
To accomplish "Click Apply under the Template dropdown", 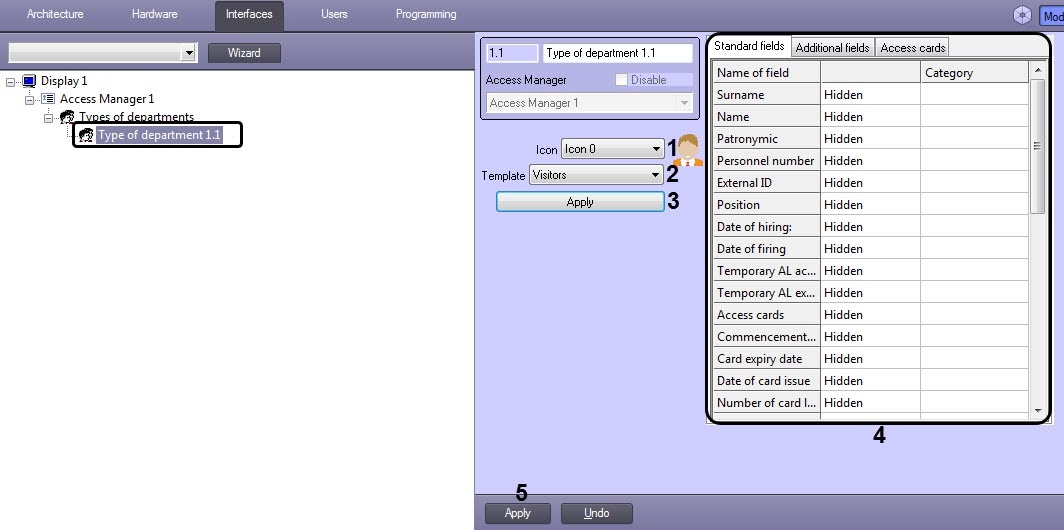I will point(580,202).
